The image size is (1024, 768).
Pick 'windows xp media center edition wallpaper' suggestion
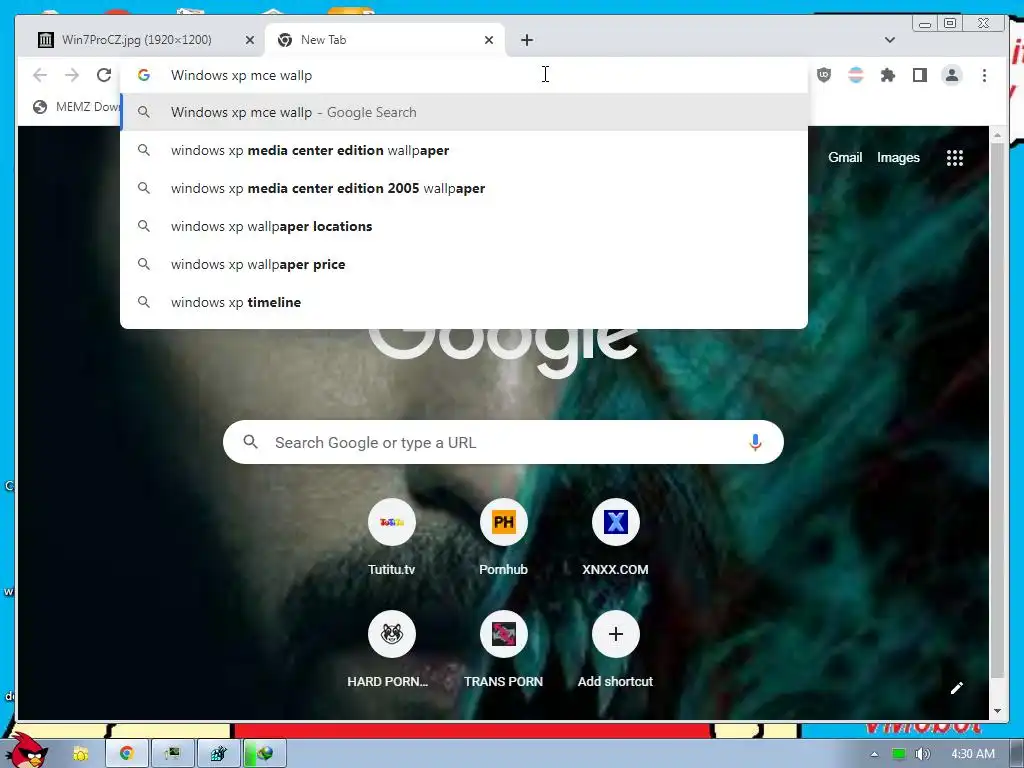[464, 150]
